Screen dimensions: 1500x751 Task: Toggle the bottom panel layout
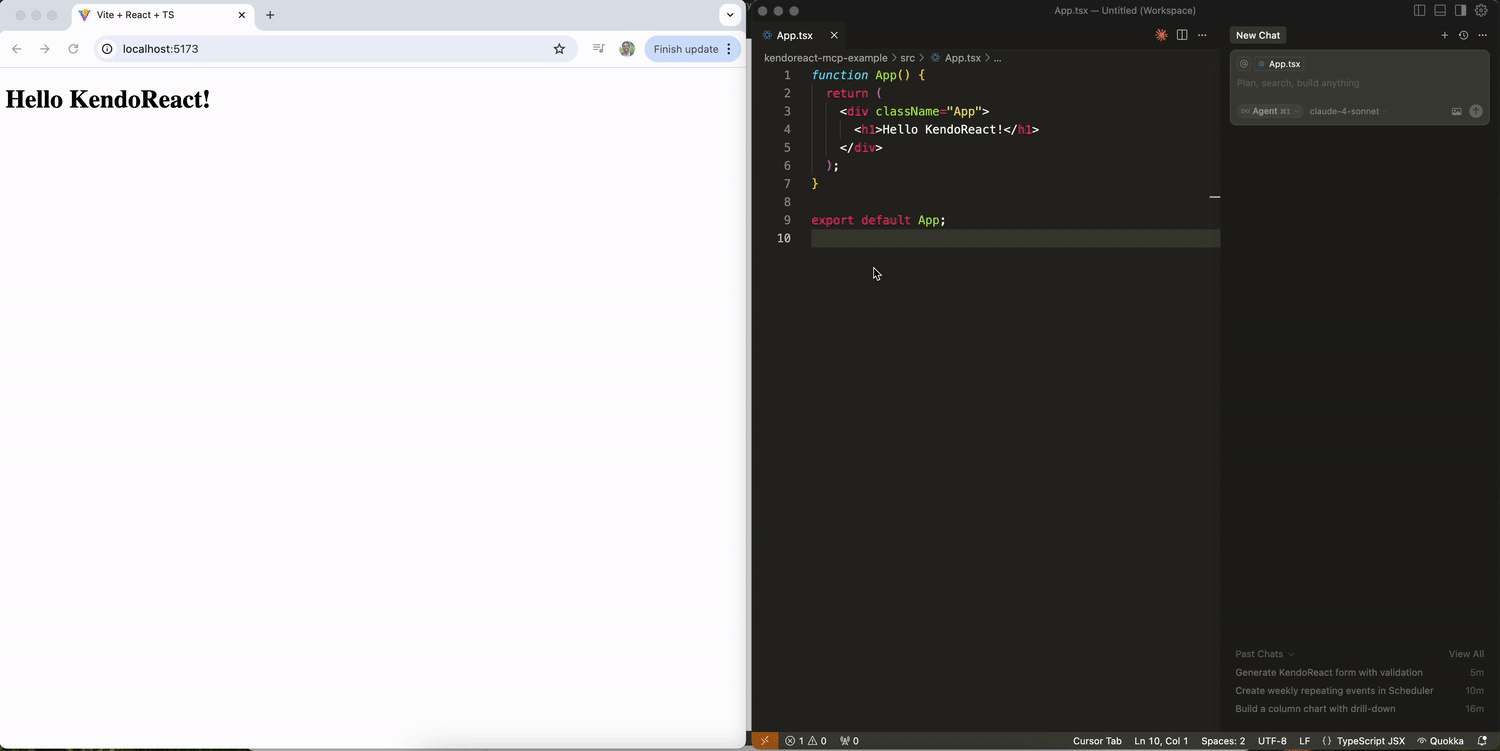tap(1440, 11)
